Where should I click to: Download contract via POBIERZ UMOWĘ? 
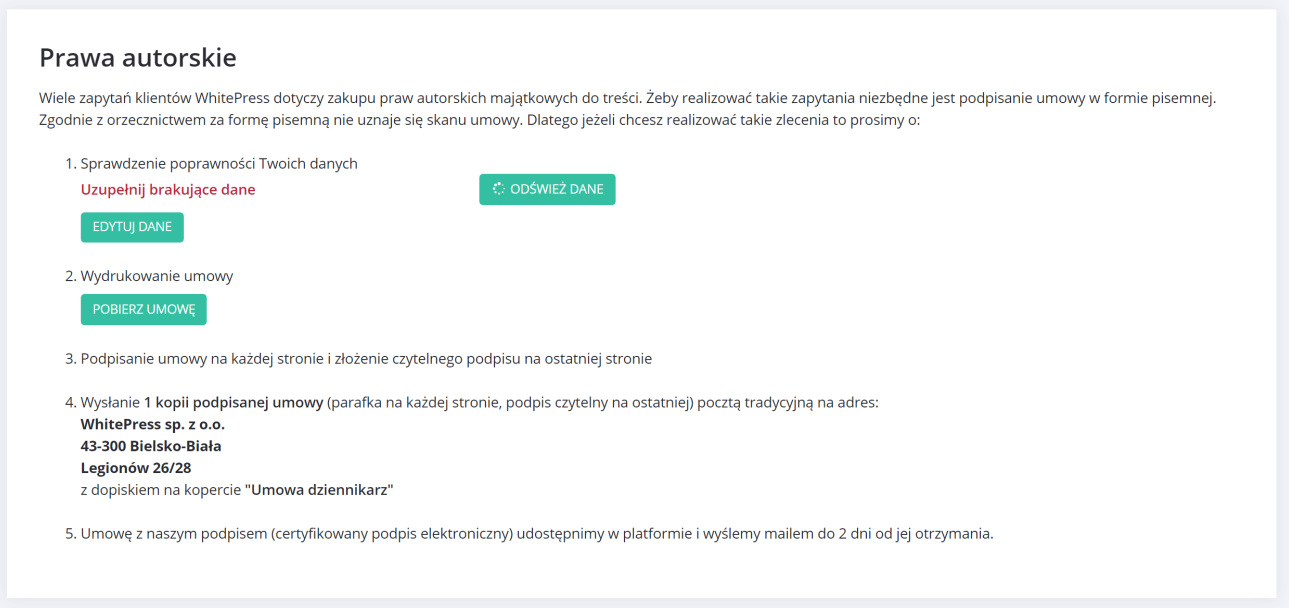pyautogui.click(x=143, y=309)
